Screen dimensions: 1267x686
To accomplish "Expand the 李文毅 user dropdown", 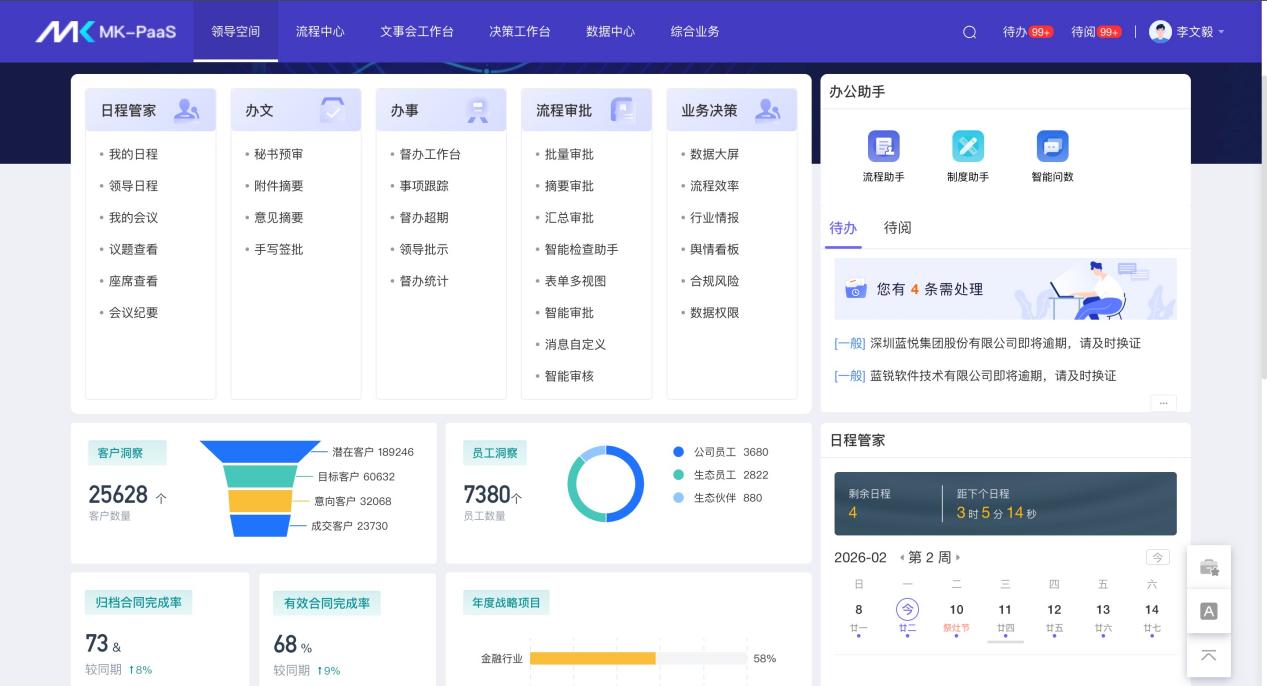I will [1221, 32].
